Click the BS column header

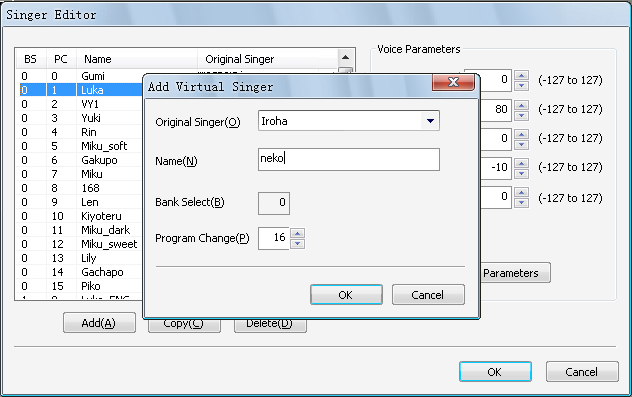(x=31, y=59)
